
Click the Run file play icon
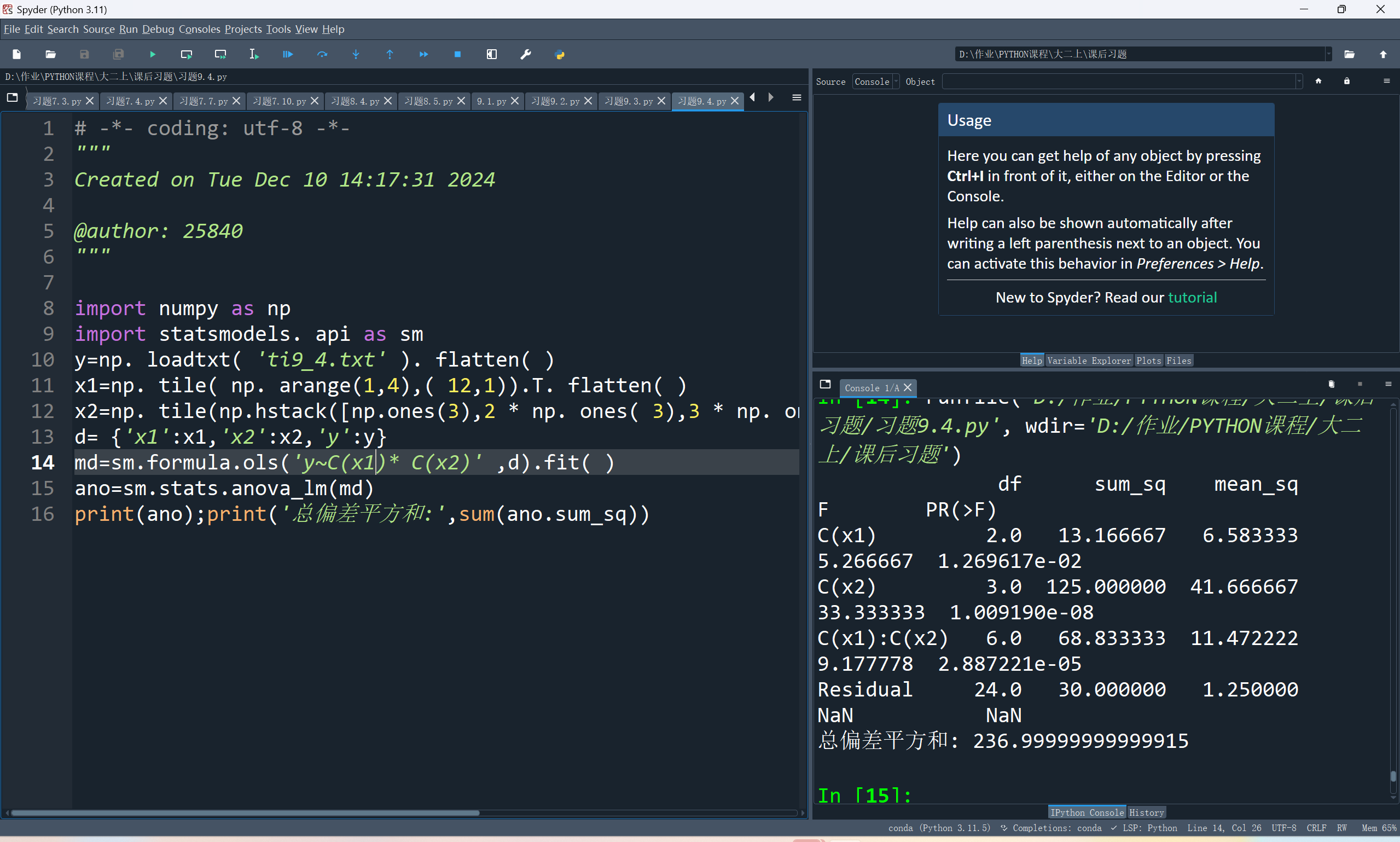point(152,55)
